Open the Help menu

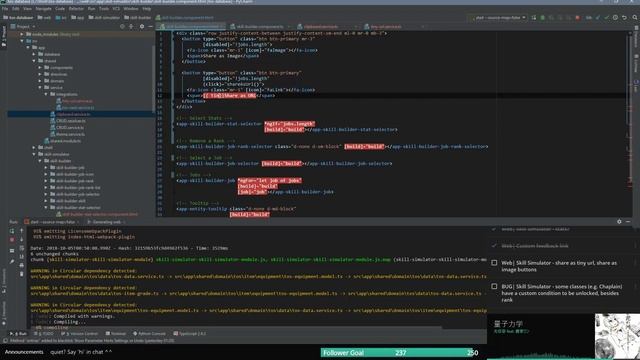click(147, 9)
